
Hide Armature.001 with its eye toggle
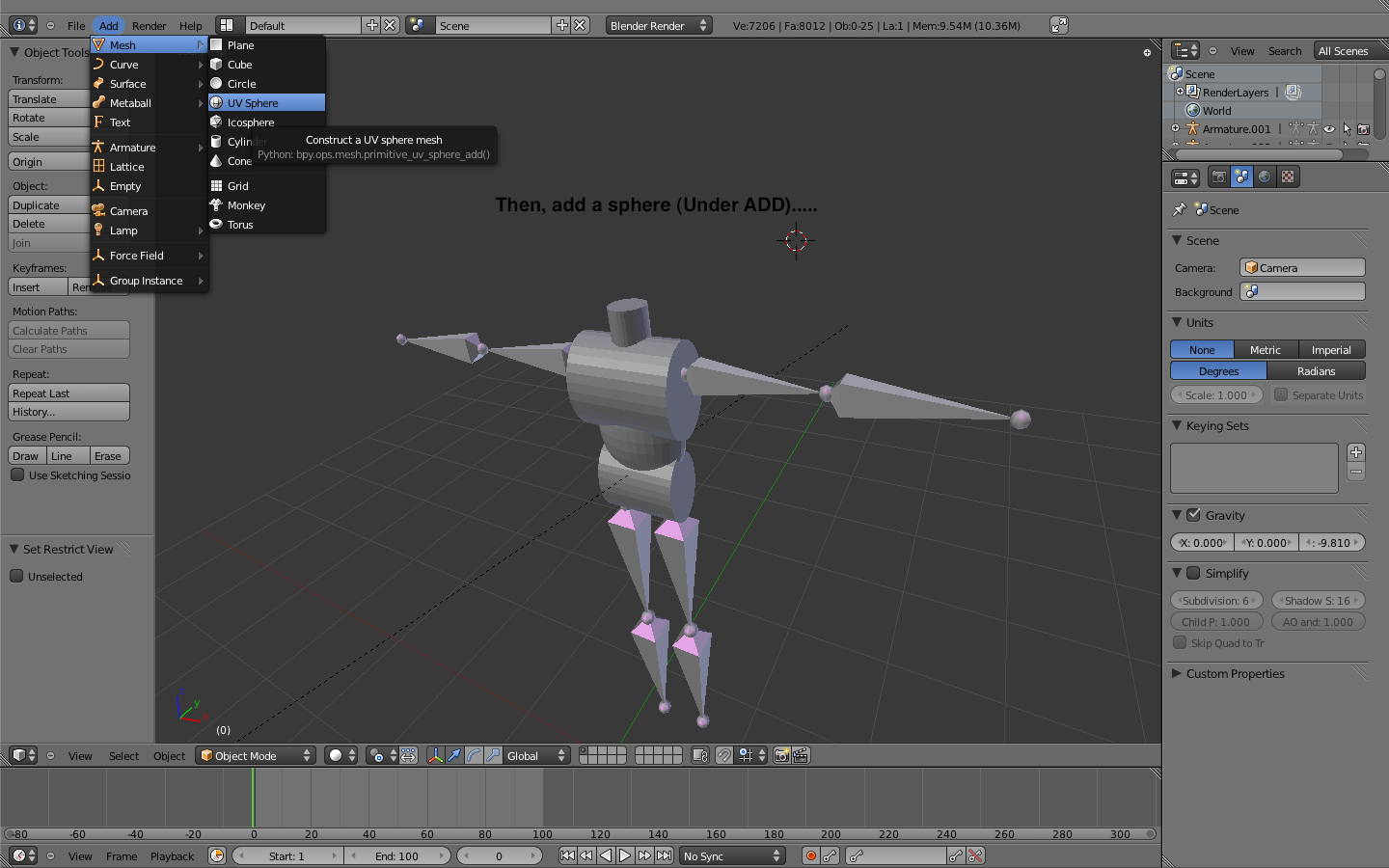click(1329, 128)
